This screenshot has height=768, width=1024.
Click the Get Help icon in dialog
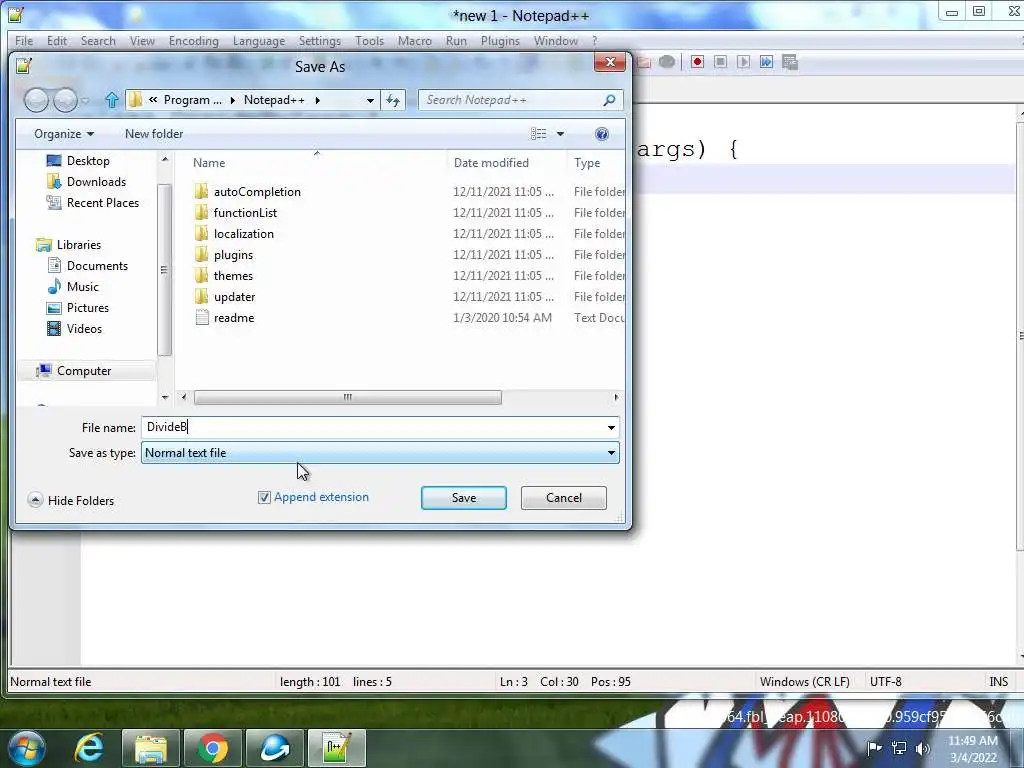[601, 134]
